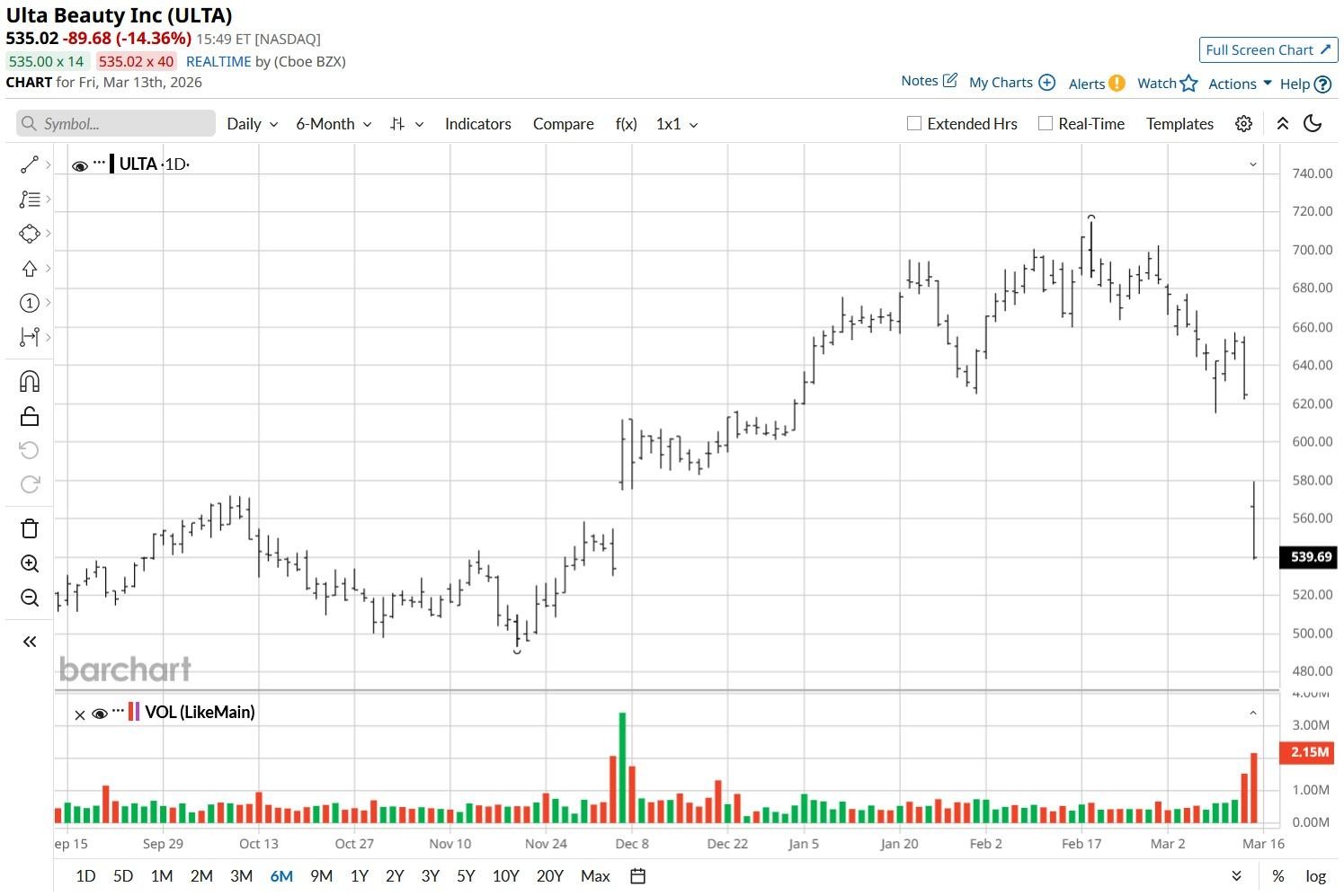
Task: Select the trend line drawing tool
Action: click(x=30, y=164)
